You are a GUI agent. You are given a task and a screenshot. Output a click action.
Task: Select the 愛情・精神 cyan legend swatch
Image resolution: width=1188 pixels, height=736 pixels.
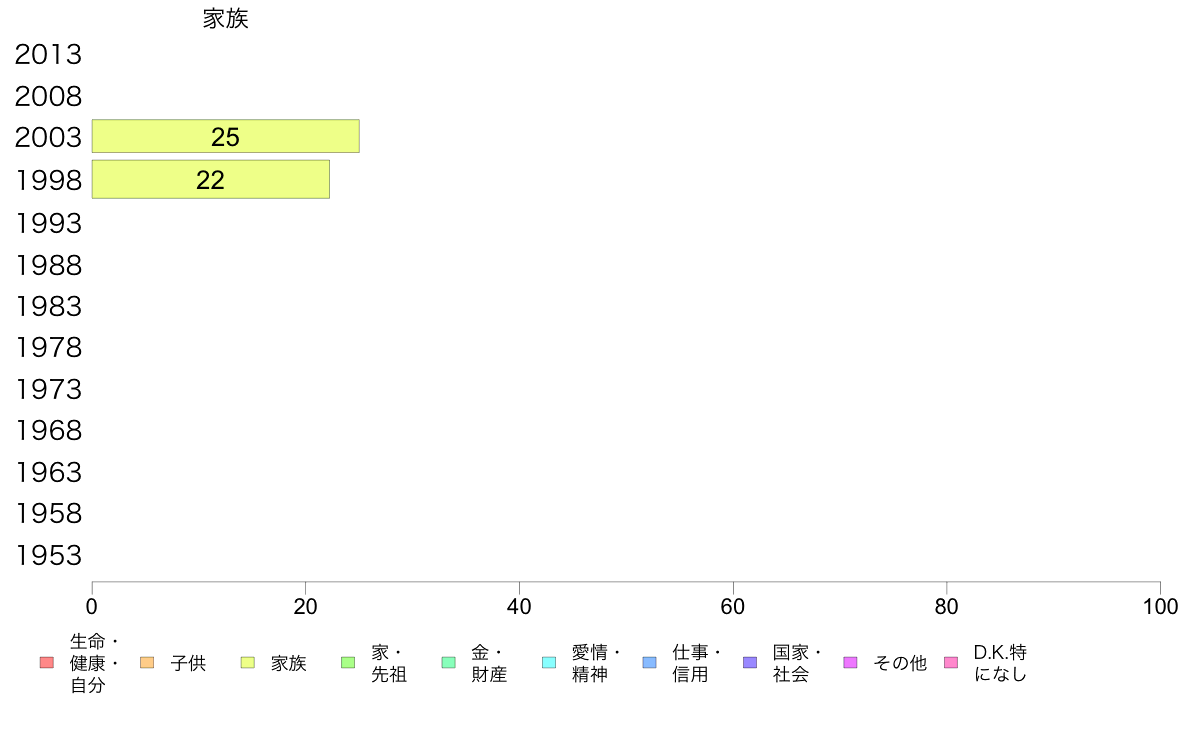click(x=549, y=663)
